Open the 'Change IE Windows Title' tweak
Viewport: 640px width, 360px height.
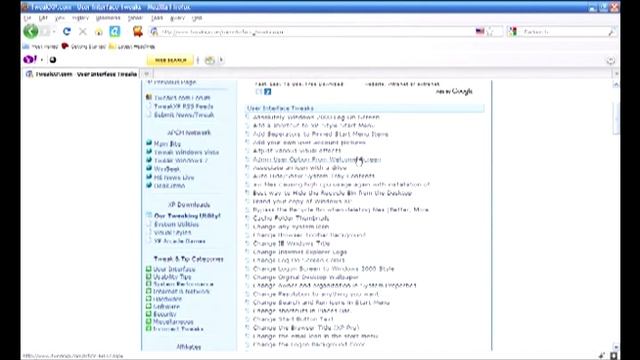coord(291,243)
